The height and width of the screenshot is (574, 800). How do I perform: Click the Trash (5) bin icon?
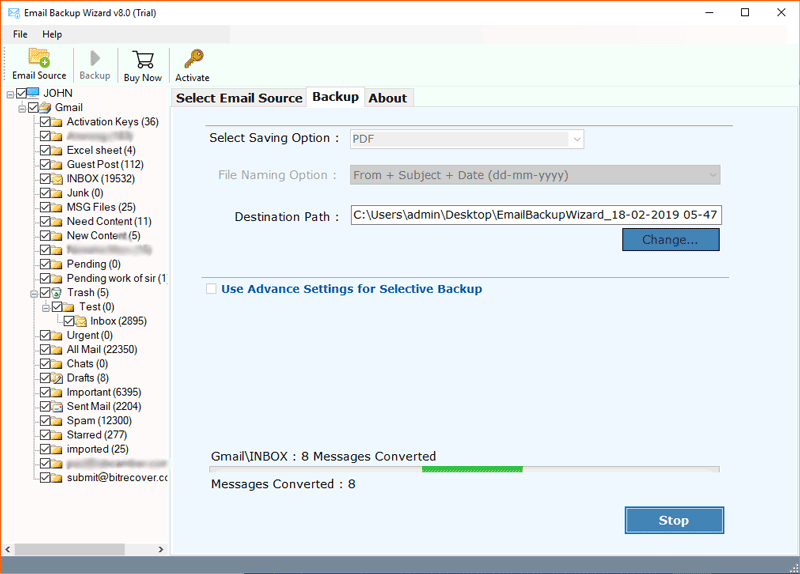tap(57, 292)
